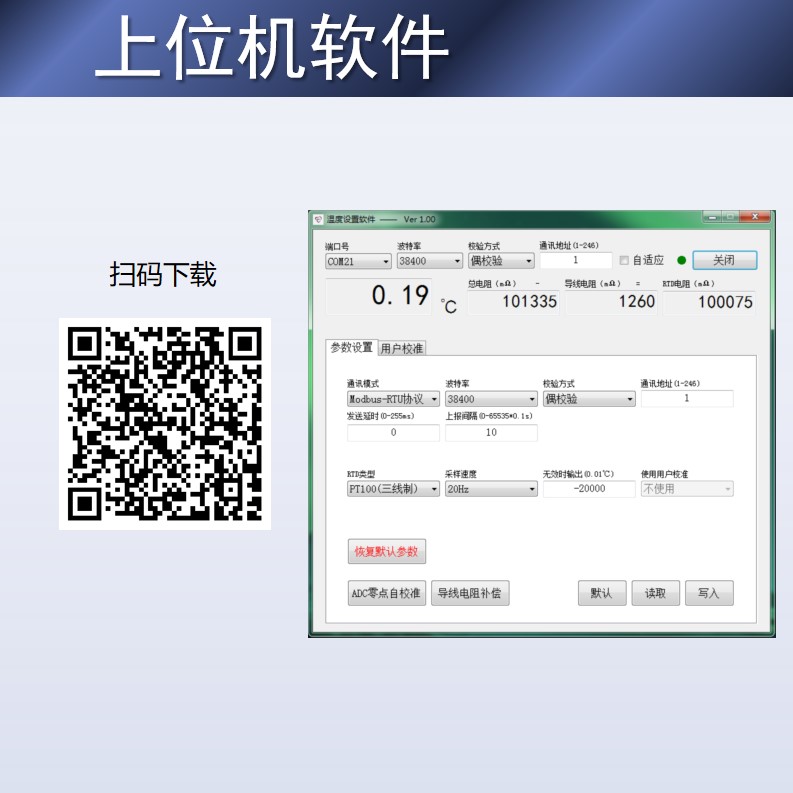Open the 端口号 COM21 dropdown
The height and width of the screenshot is (793, 793).
[358, 261]
